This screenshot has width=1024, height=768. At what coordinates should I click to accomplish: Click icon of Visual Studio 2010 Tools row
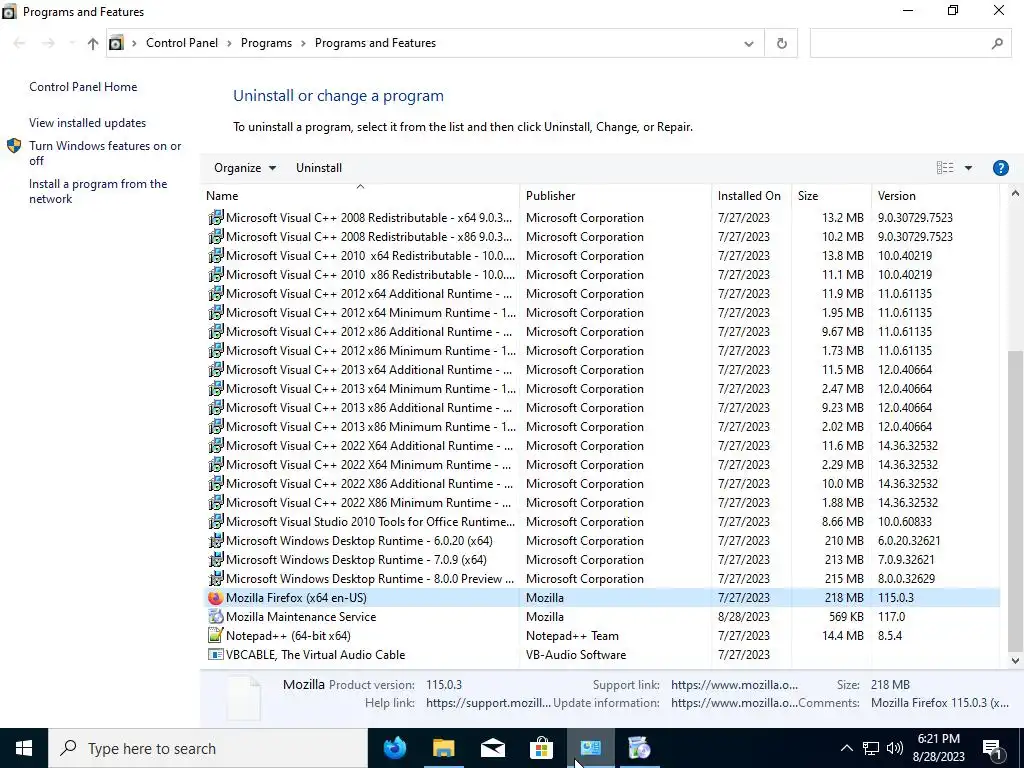coord(216,522)
